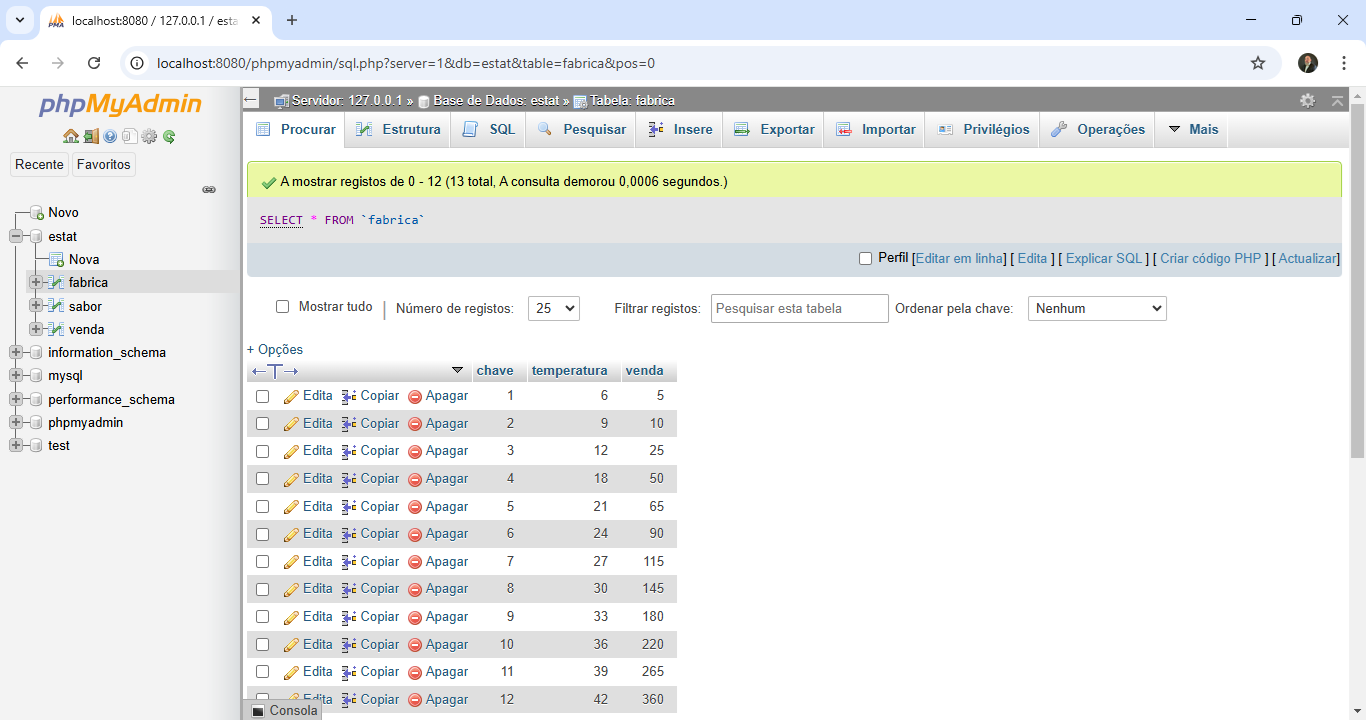Click the link-with-main-panel chain icon
The image size is (1366, 720).
click(209, 189)
